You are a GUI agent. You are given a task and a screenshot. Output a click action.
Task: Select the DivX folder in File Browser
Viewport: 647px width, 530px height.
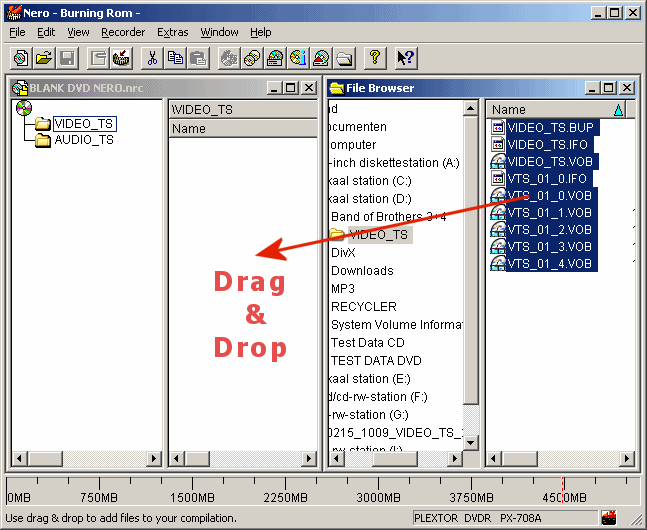coord(343,253)
